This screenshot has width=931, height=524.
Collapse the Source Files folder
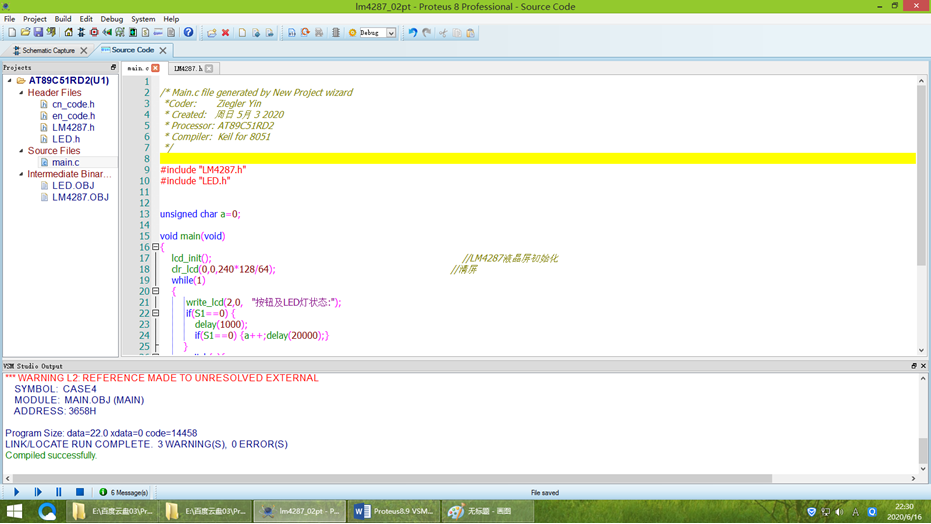coord(21,151)
